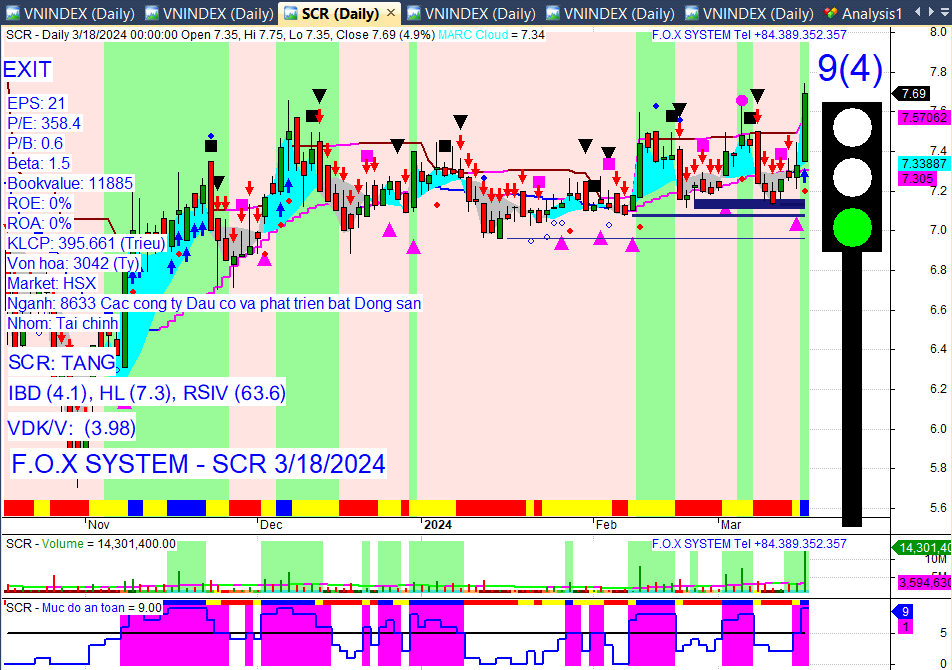
Task: Click IBD (4.1), HL (7.3), RSIV text
Action: pos(147,393)
